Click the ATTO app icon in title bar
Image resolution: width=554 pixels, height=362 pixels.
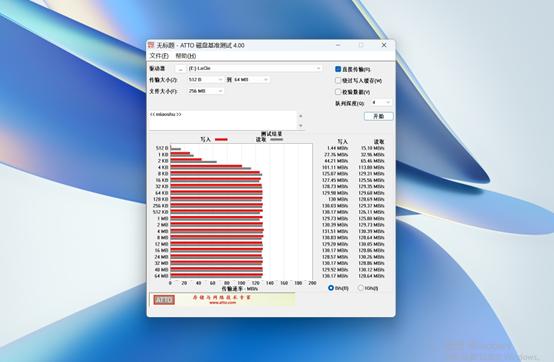(151, 45)
